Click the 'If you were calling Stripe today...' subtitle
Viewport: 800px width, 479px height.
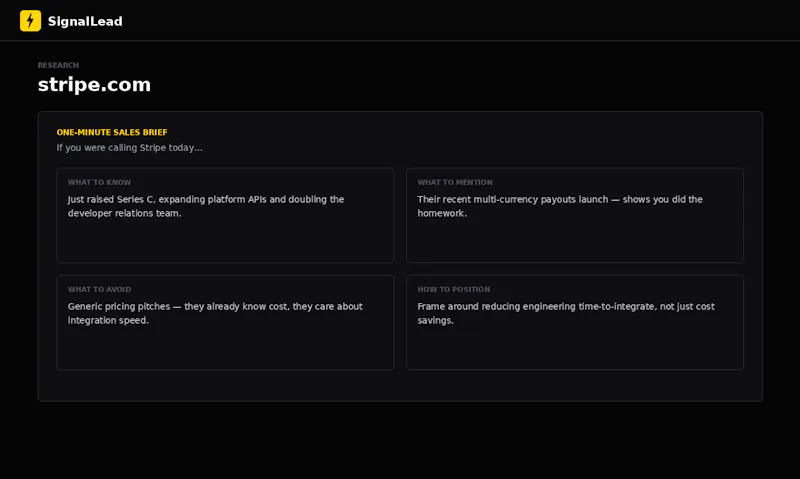[x=130, y=148]
